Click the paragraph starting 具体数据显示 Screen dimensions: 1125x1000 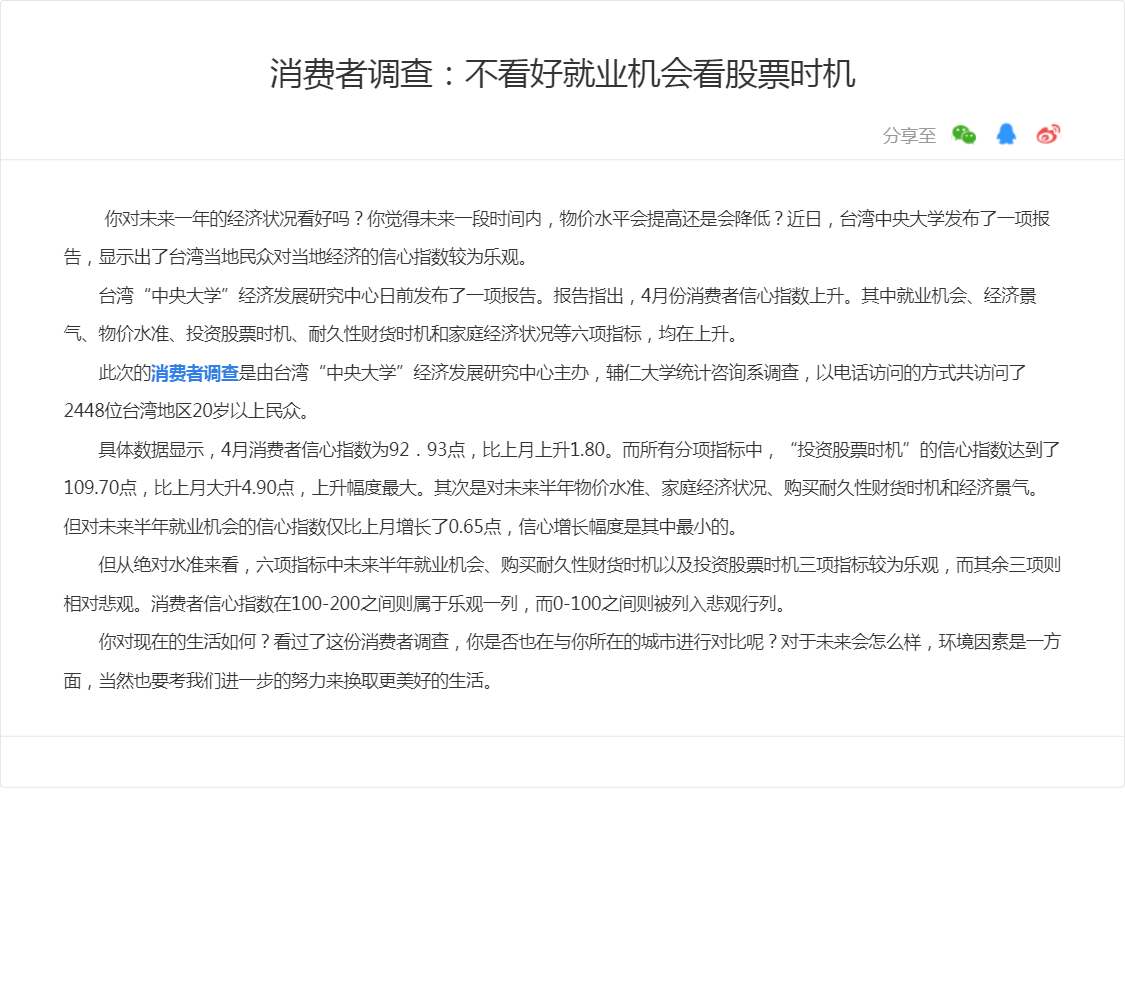[x=562, y=488]
